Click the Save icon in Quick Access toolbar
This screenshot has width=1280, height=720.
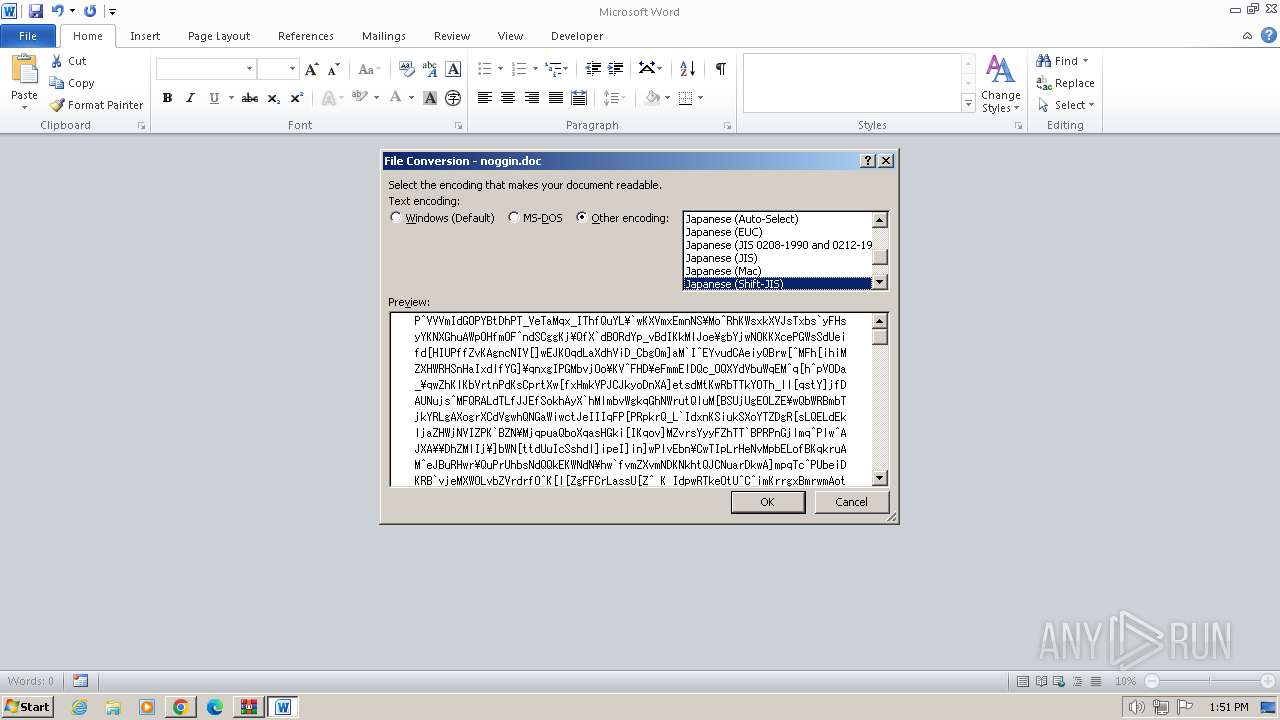coord(36,11)
